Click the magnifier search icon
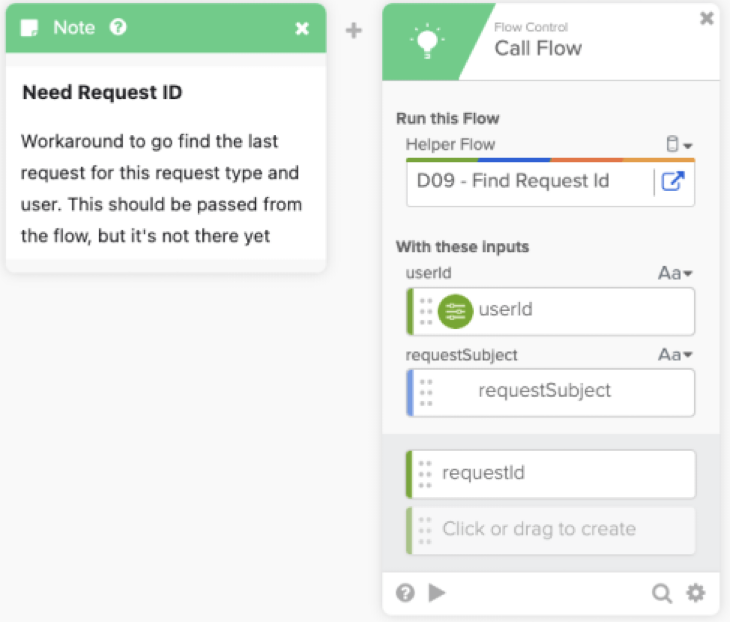 pyautogui.click(x=662, y=593)
